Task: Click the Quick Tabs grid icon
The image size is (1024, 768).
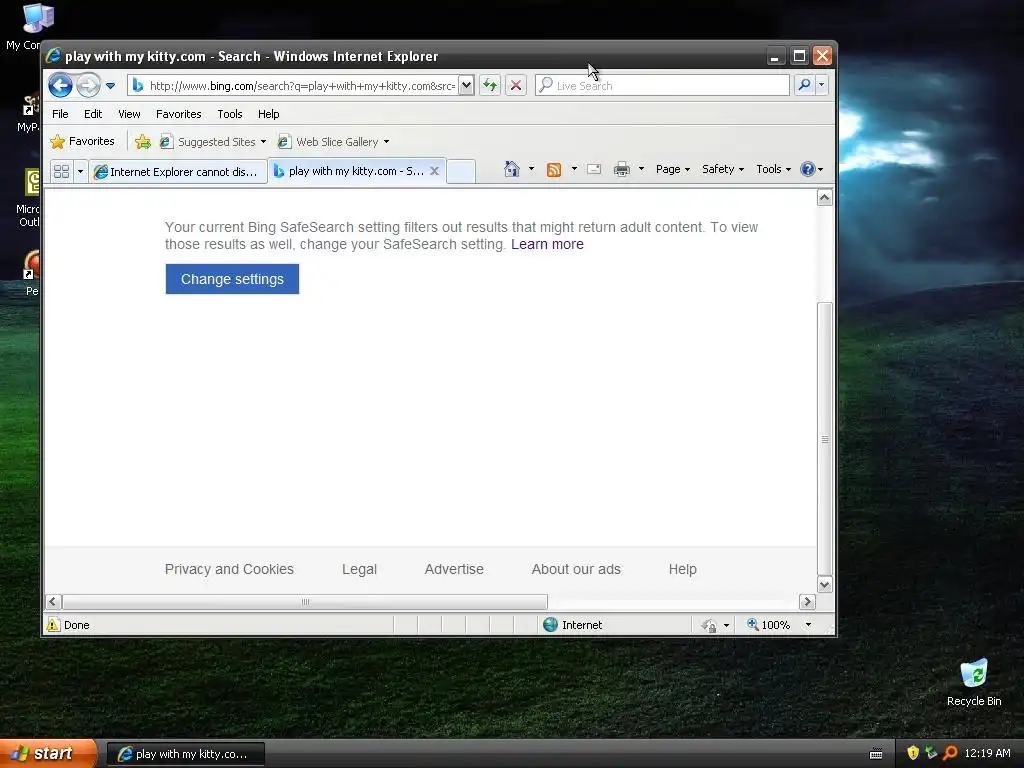Action: pos(61,171)
